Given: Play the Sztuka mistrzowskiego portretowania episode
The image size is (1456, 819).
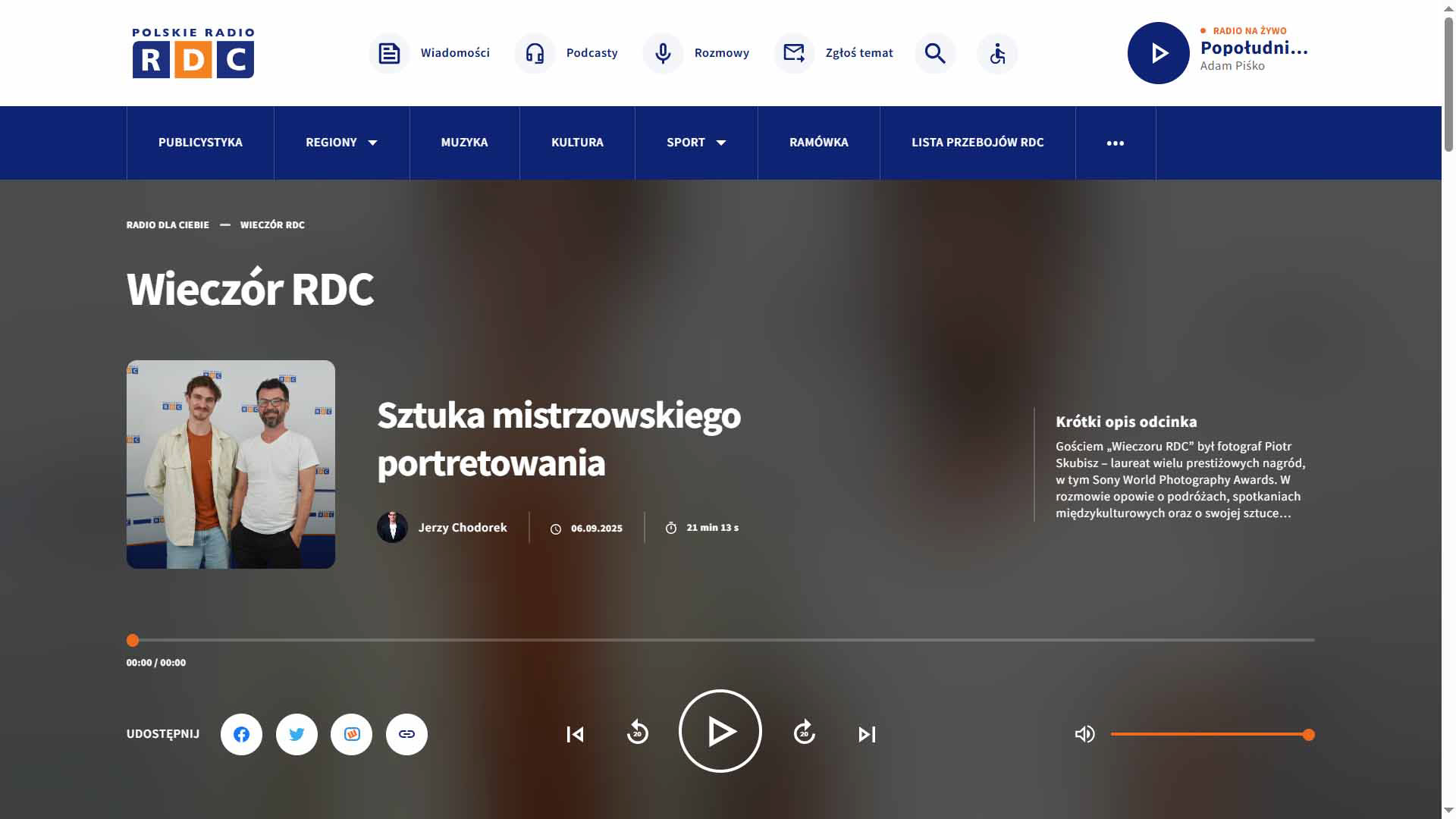Looking at the screenshot, I should tap(719, 730).
